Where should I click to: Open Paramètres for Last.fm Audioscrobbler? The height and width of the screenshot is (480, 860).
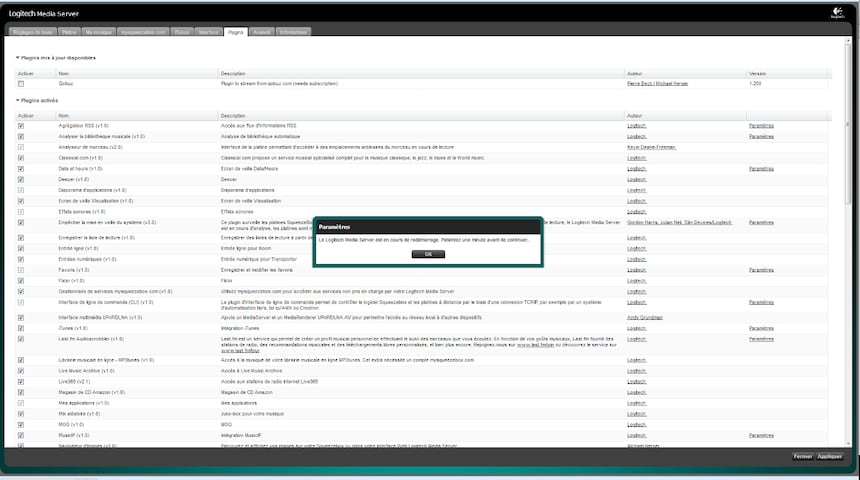tap(761, 339)
